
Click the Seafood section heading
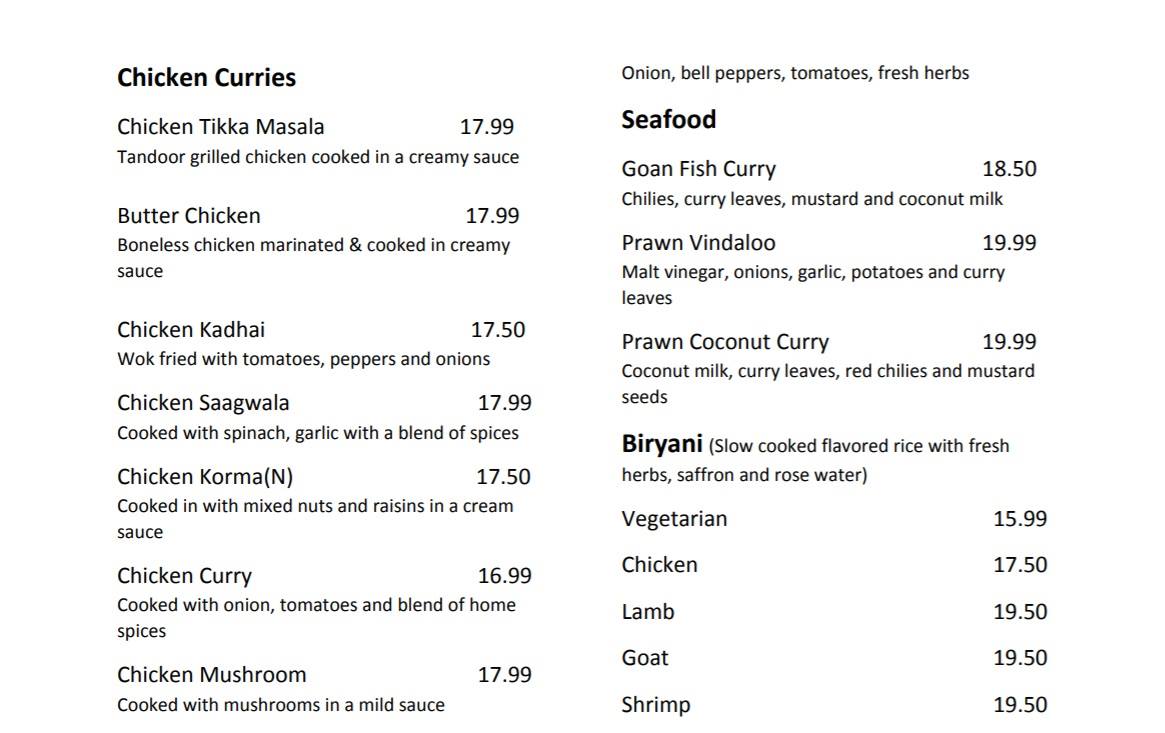tap(668, 120)
